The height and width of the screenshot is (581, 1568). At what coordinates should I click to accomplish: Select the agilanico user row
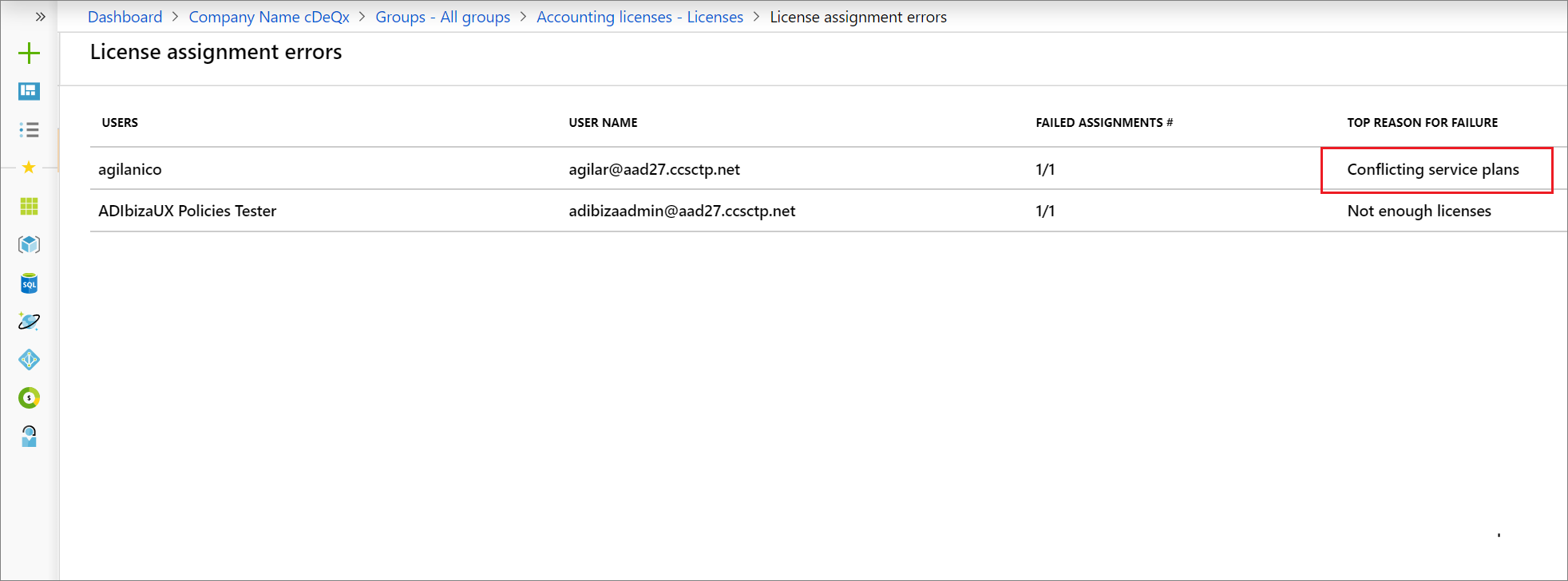[829, 168]
